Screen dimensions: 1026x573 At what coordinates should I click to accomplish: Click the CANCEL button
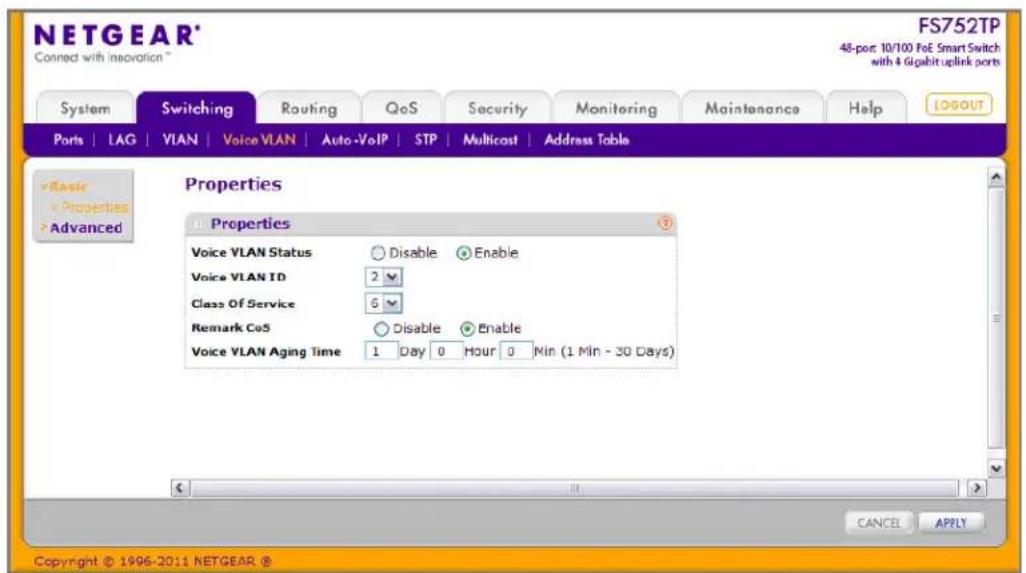pos(879,523)
